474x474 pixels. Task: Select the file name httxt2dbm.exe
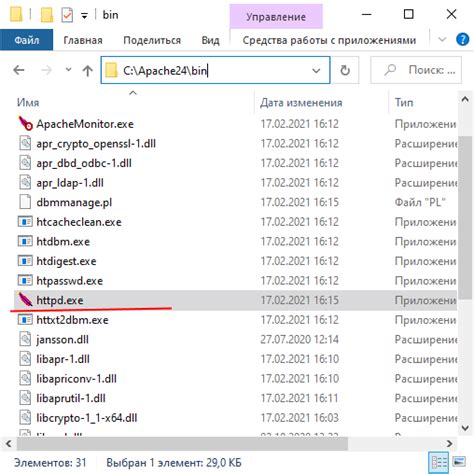(72, 320)
